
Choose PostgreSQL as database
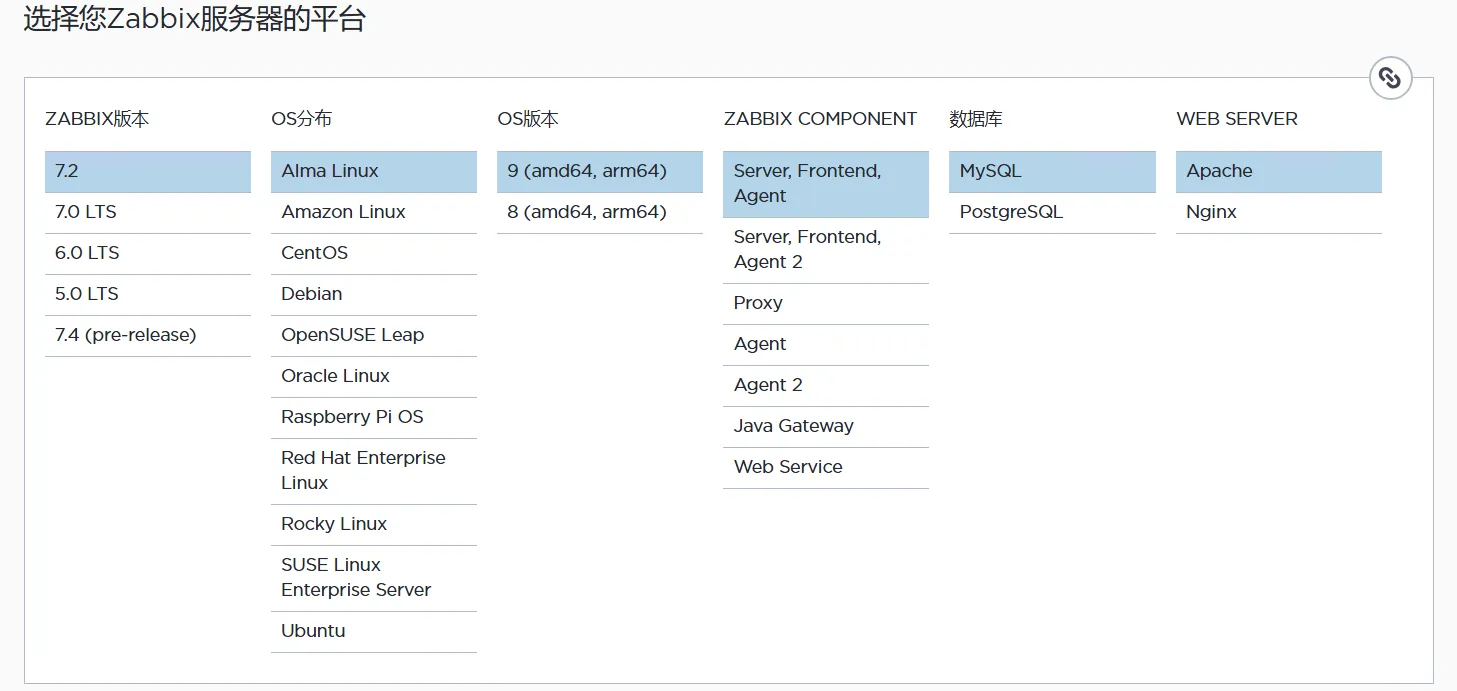[1052, 212]
